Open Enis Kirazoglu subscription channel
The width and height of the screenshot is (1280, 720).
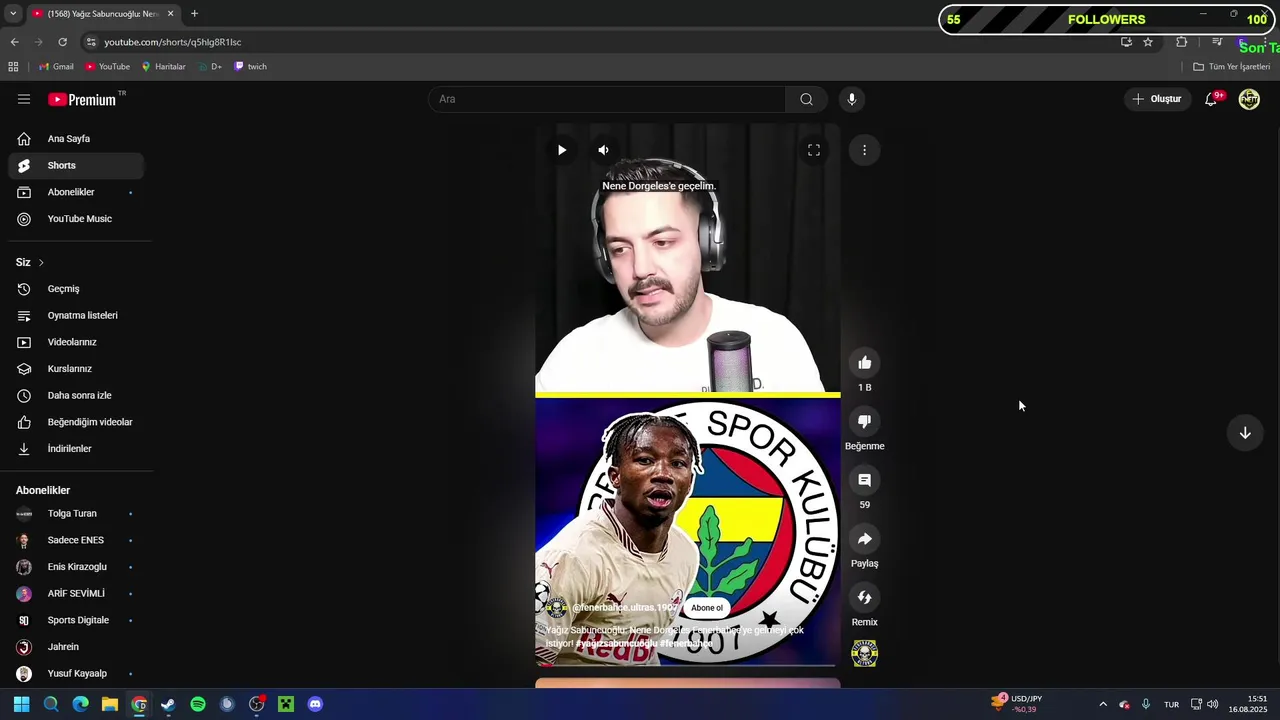click(76, 567)
